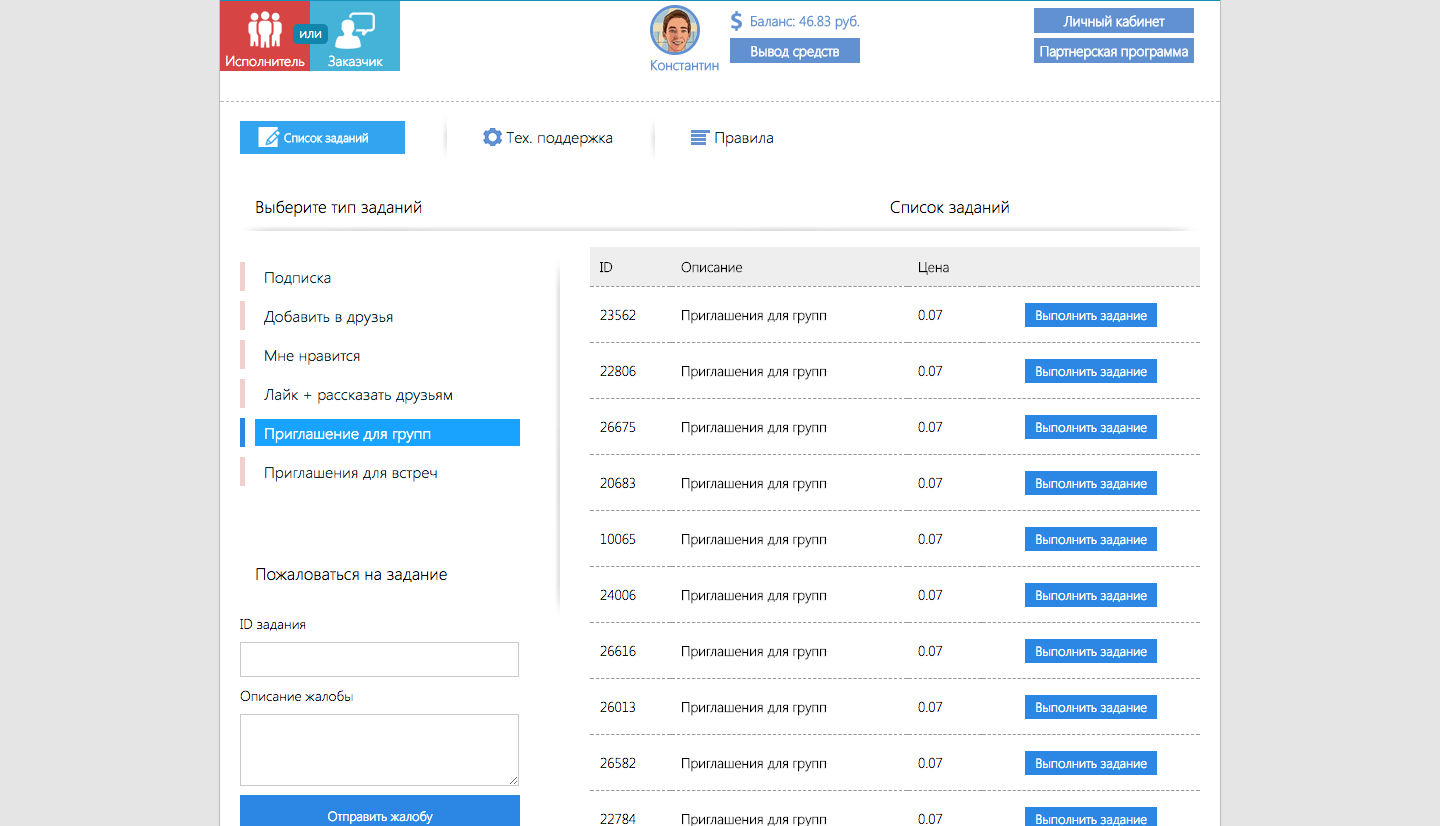Click the pencil icon in Список заданий

pos(268,138)
